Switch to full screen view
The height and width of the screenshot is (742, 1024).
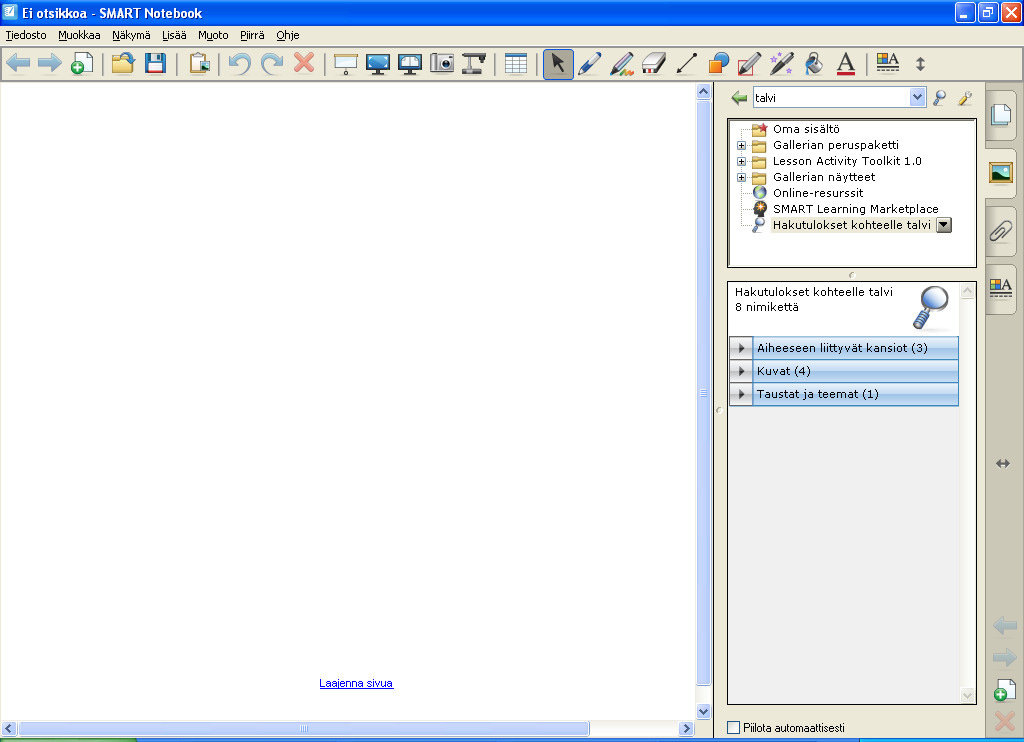(x=377, y=63)
